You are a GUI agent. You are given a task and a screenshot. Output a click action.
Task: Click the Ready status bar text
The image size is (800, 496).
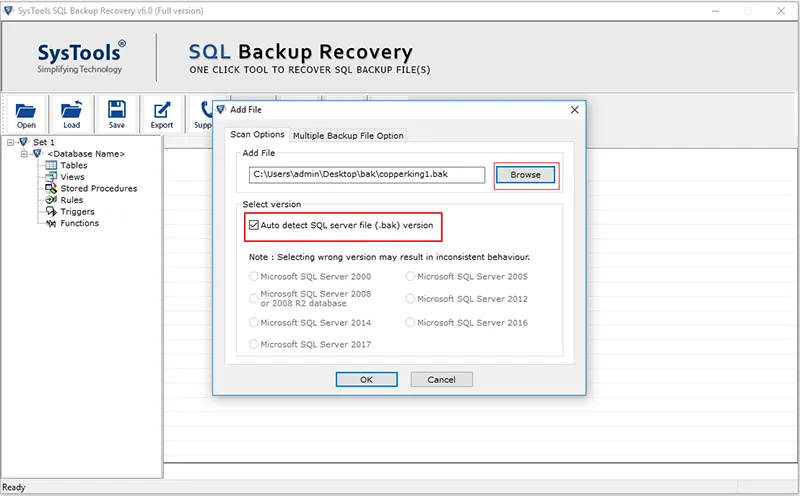(x=14, y=487)
